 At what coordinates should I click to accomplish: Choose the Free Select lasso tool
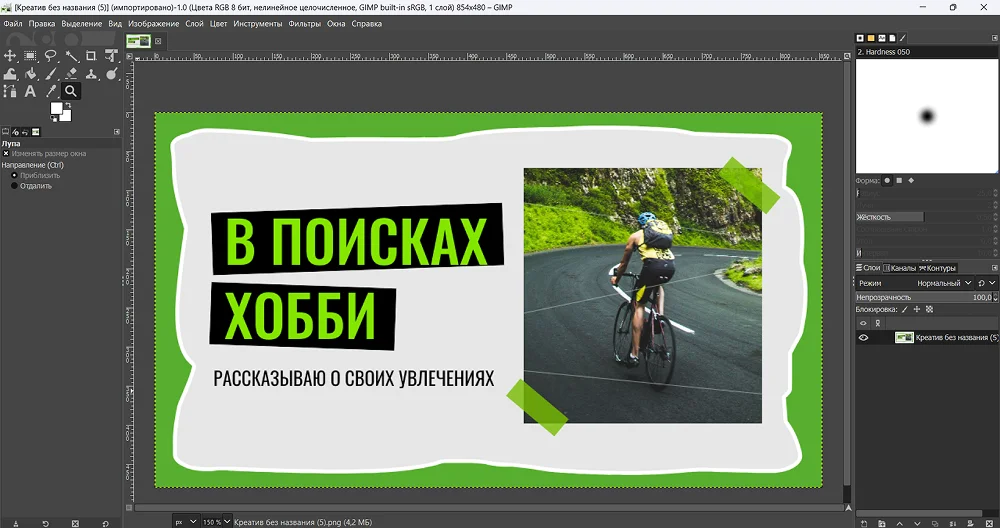[51, 56]
